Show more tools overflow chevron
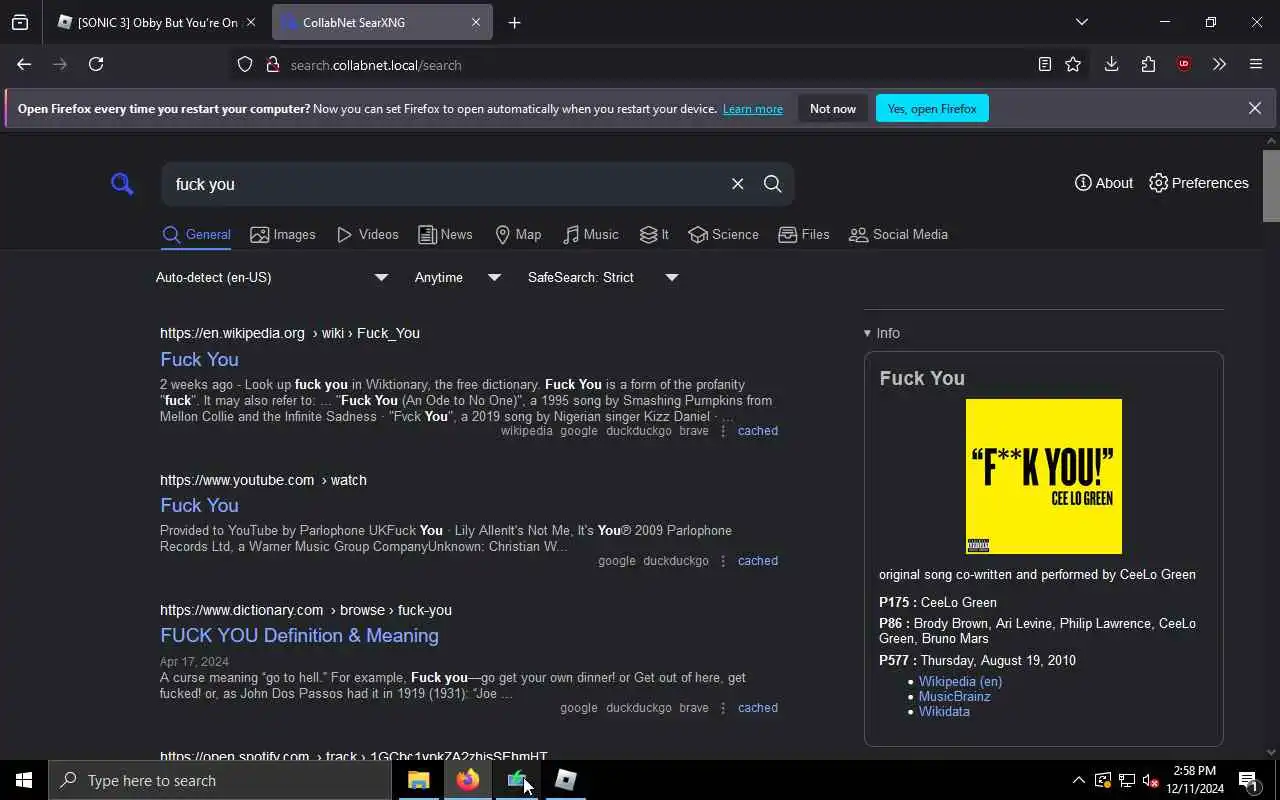 point(1219,64)
